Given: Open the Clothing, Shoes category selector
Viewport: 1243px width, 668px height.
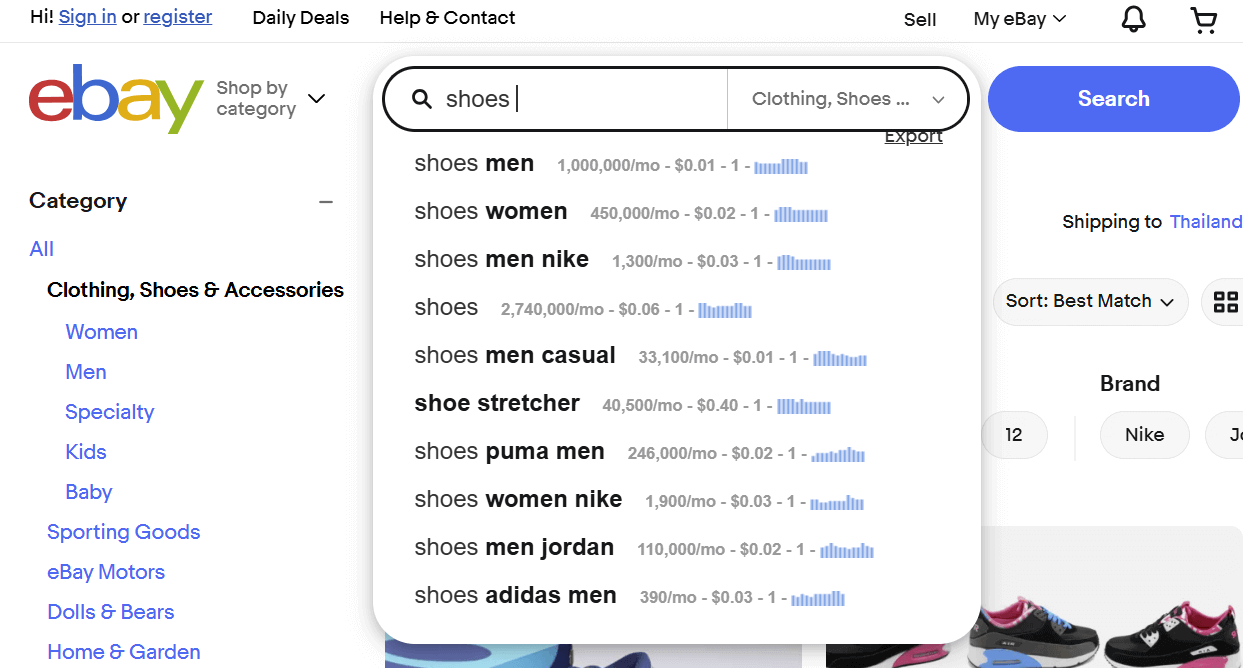Looking at the screenshot, I should 848,99.
